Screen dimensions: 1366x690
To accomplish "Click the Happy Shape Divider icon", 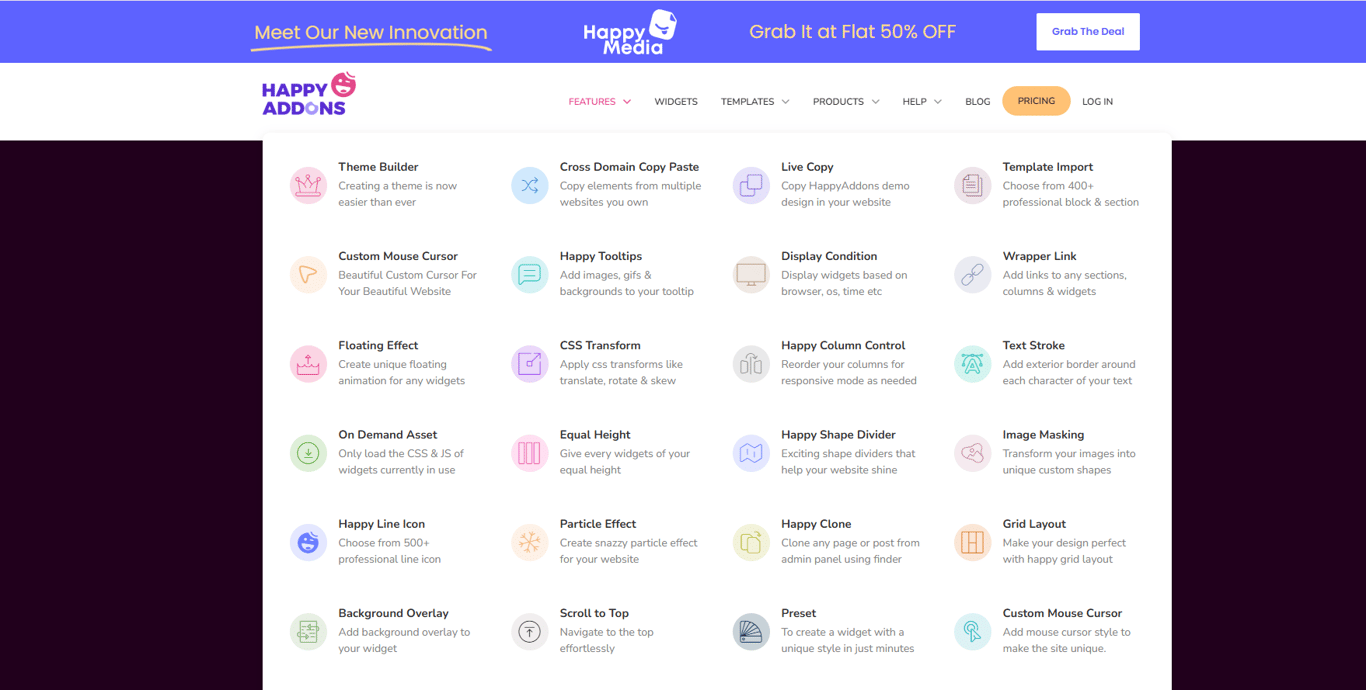I will 751,453.
